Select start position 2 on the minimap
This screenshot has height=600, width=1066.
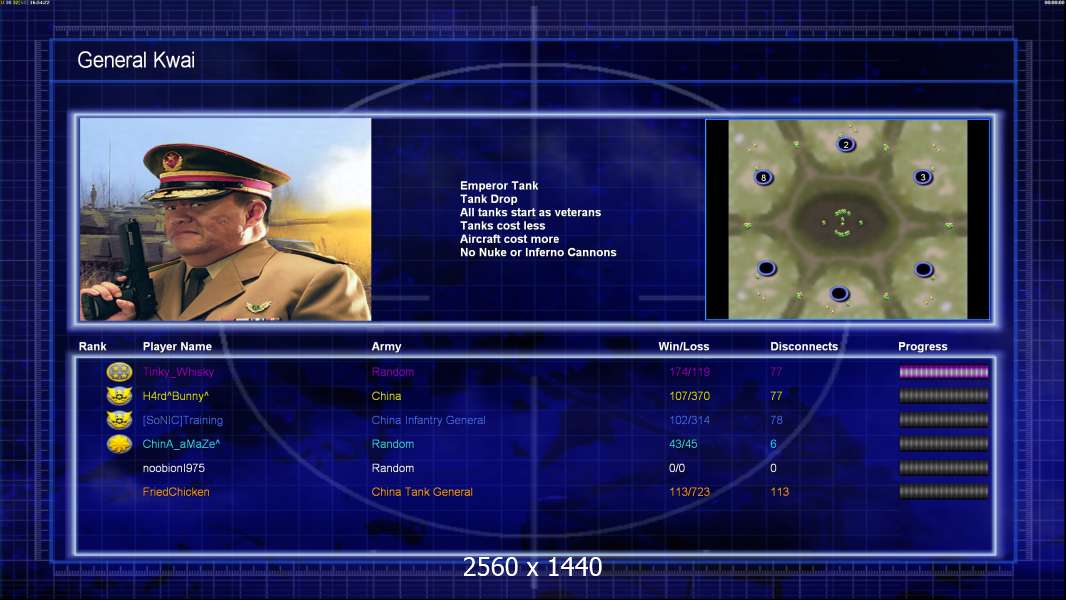[846, 144]
